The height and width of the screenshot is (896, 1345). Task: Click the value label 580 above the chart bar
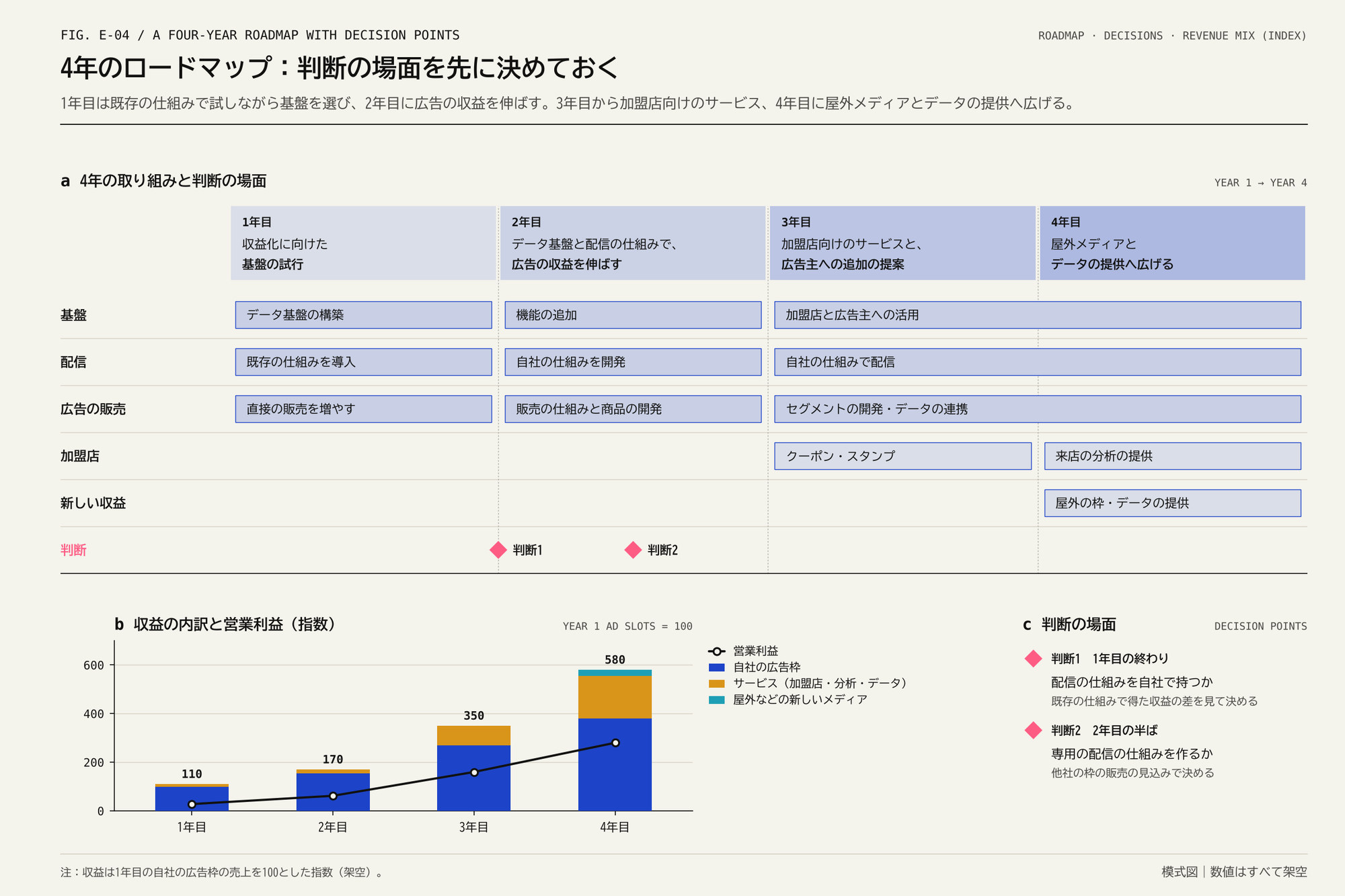(x=615, y=660)
